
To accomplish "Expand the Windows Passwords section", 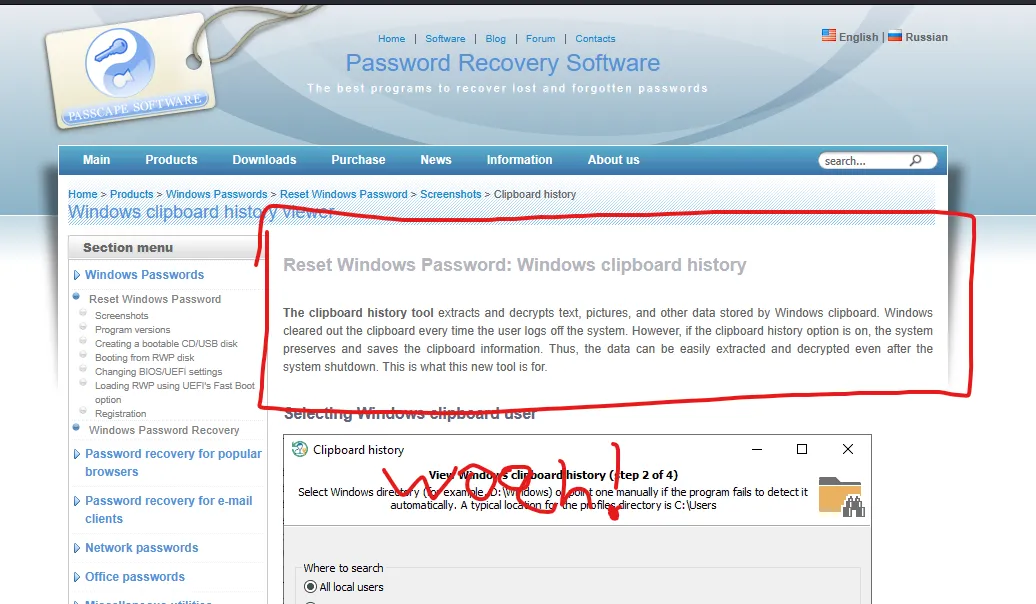I will [x=77, y=275].
